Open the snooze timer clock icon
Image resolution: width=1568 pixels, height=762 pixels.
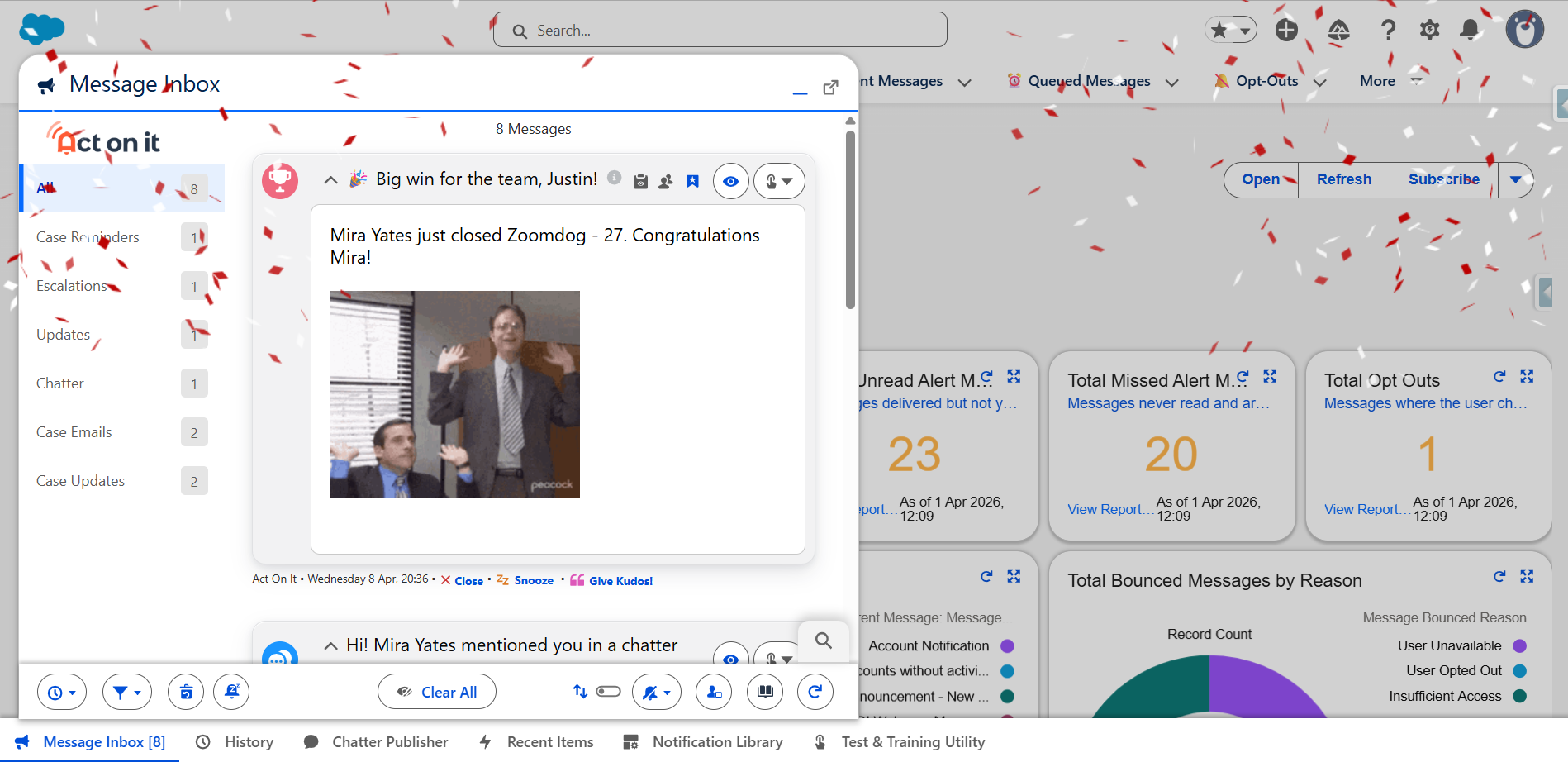click(x=62, y=692)
